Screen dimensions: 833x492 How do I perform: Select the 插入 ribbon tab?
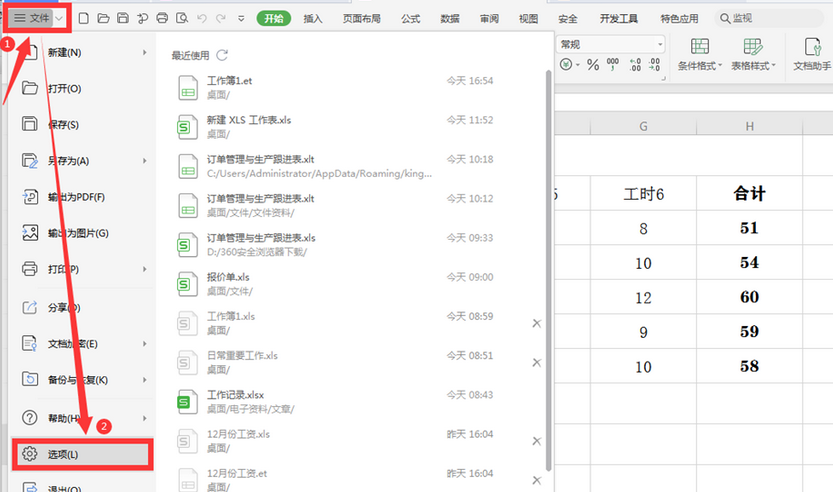coord(313,19)
